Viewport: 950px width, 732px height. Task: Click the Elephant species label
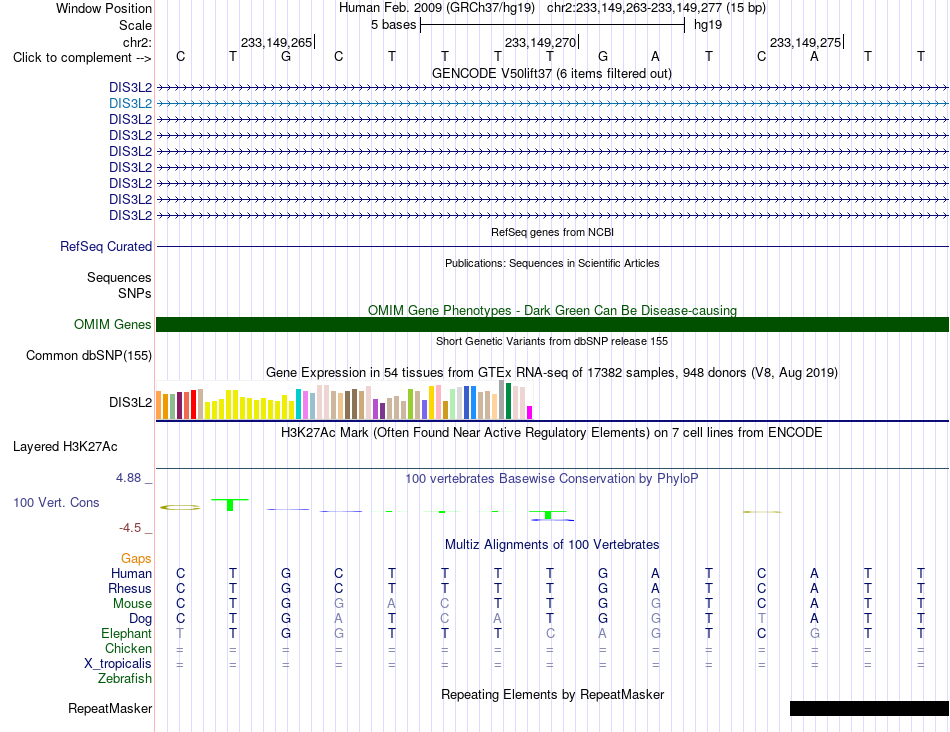(x=126, y=633)
